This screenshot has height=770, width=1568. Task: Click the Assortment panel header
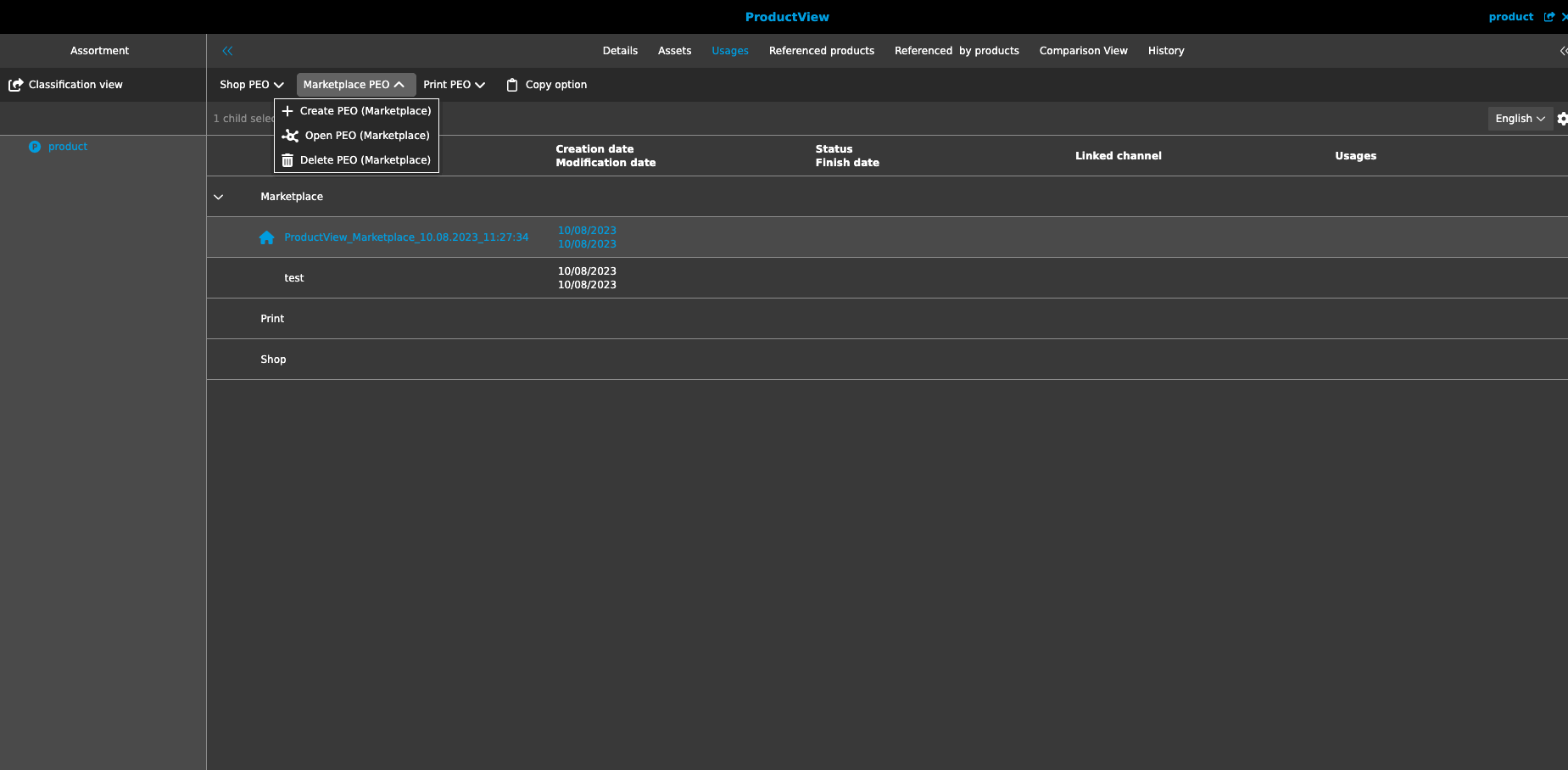[100, 51]
